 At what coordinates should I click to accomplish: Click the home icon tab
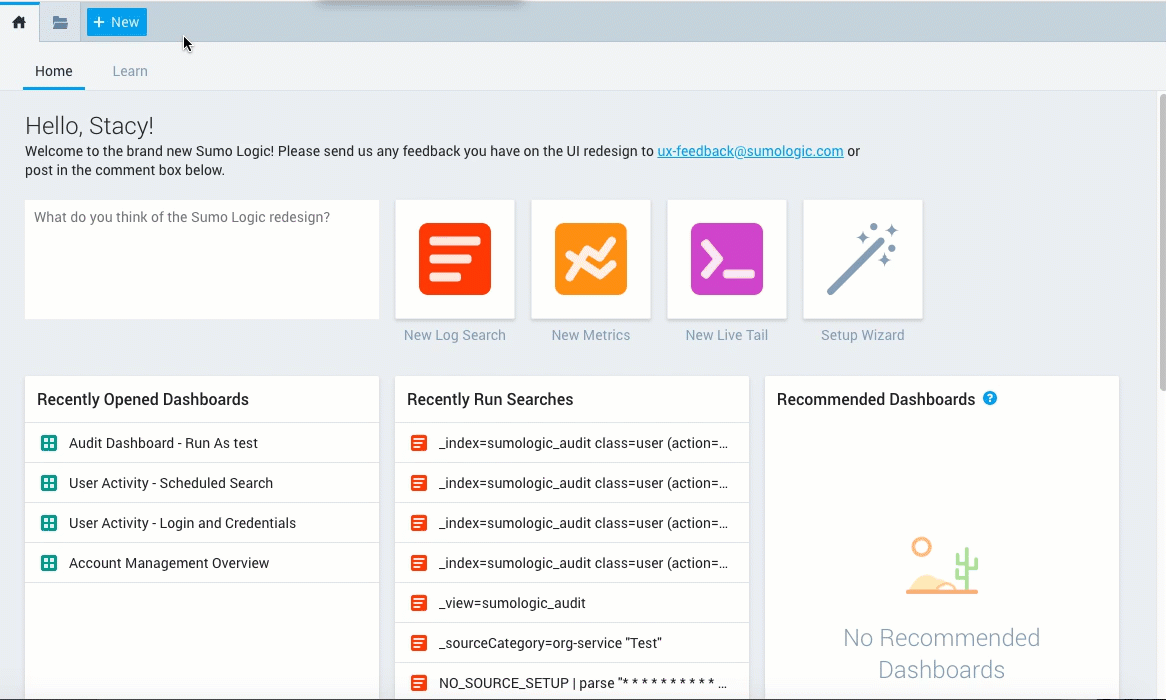point(19,22)
